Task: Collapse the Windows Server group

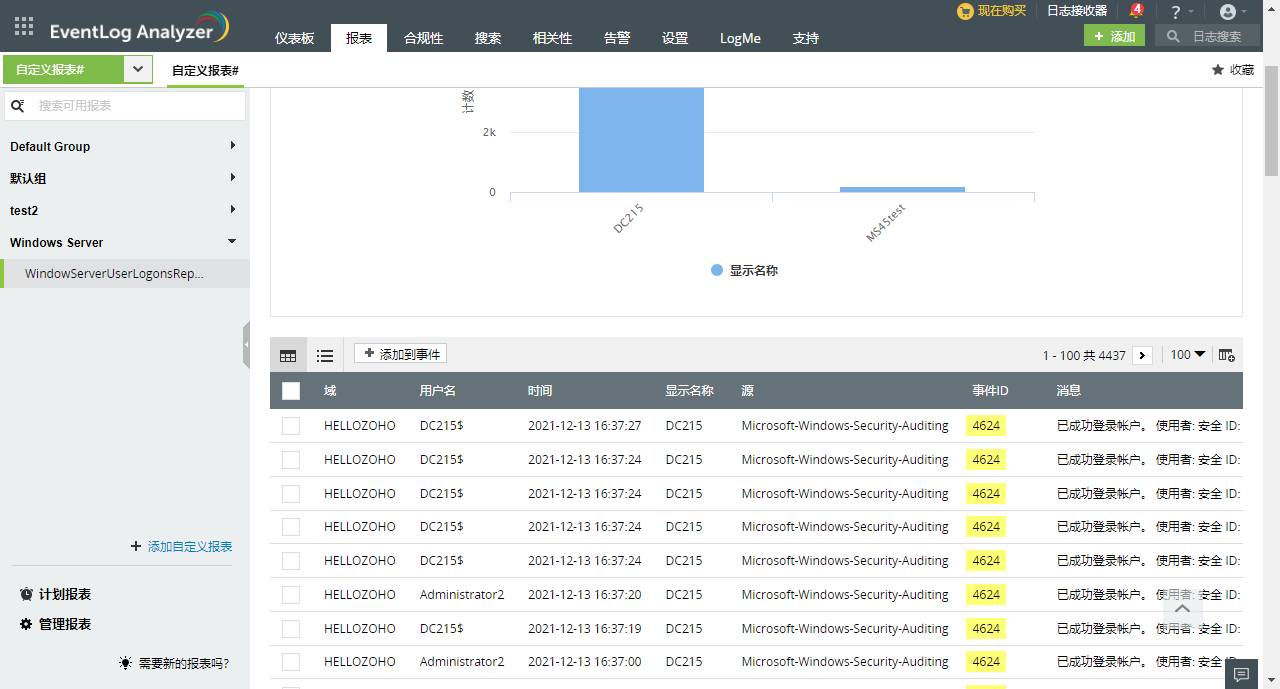Action: [x=232, y=242]
